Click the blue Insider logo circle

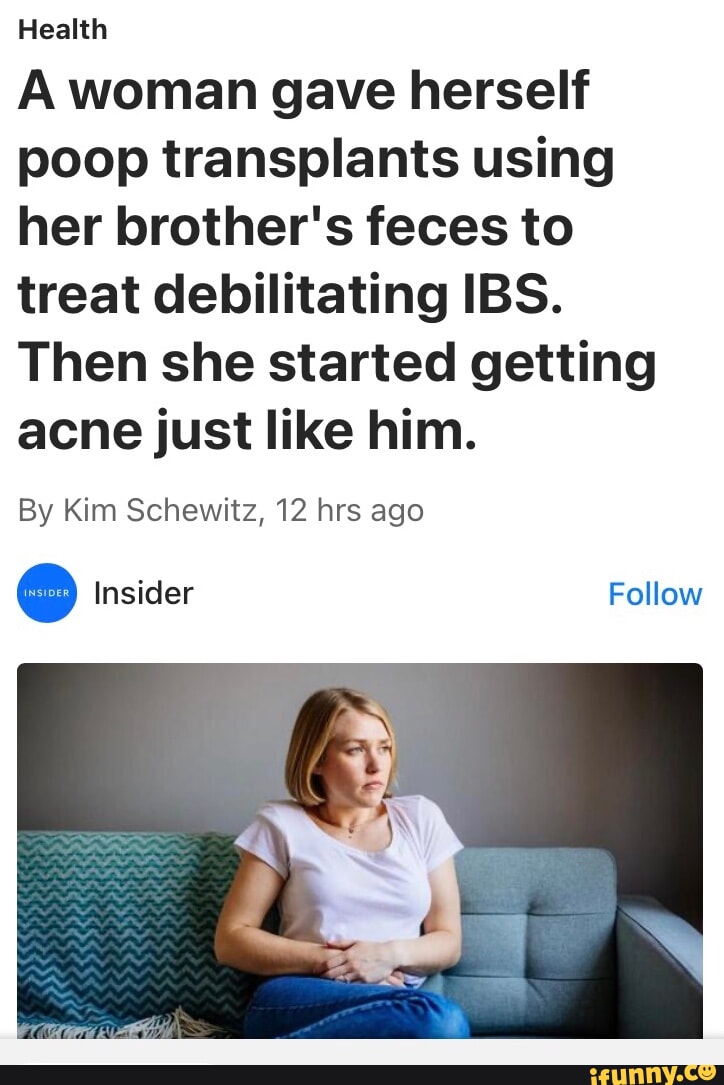coord(47,593)
